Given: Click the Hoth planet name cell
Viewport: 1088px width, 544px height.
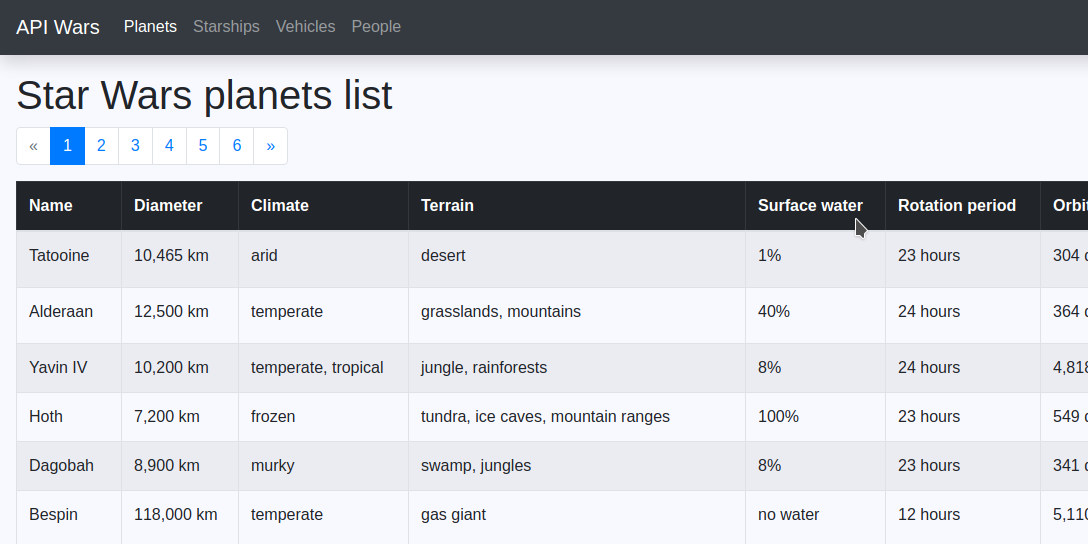Looking at the screenshot, I should pos(47,417).
